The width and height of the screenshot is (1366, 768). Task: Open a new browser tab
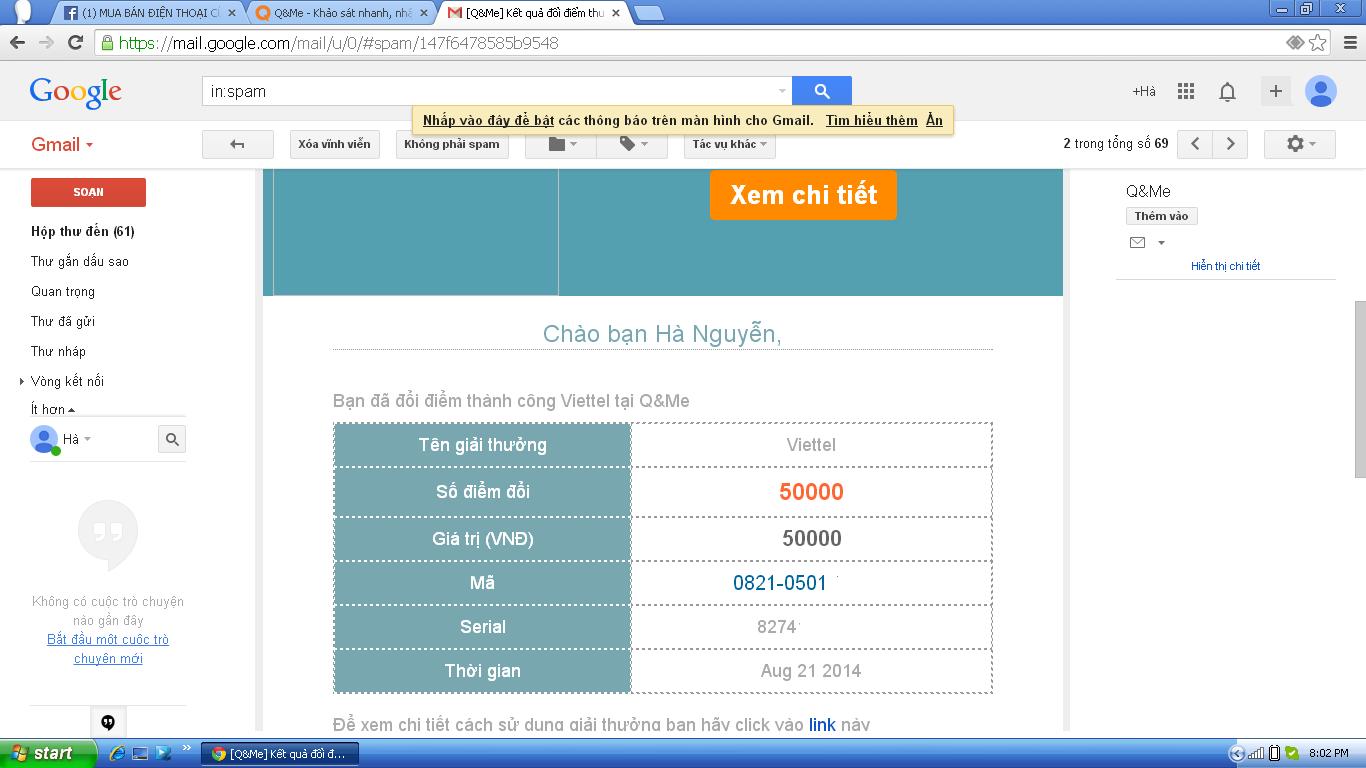coord(649,13)
